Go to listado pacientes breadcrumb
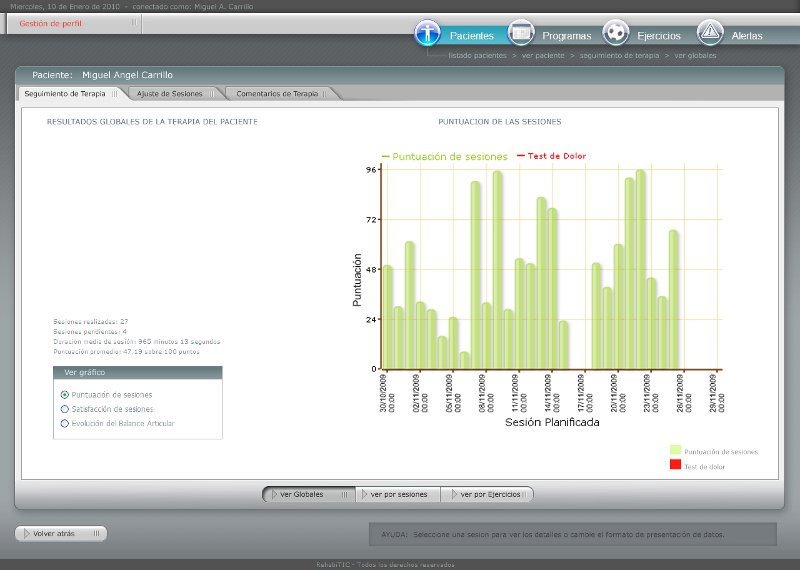 click(477, 55)
